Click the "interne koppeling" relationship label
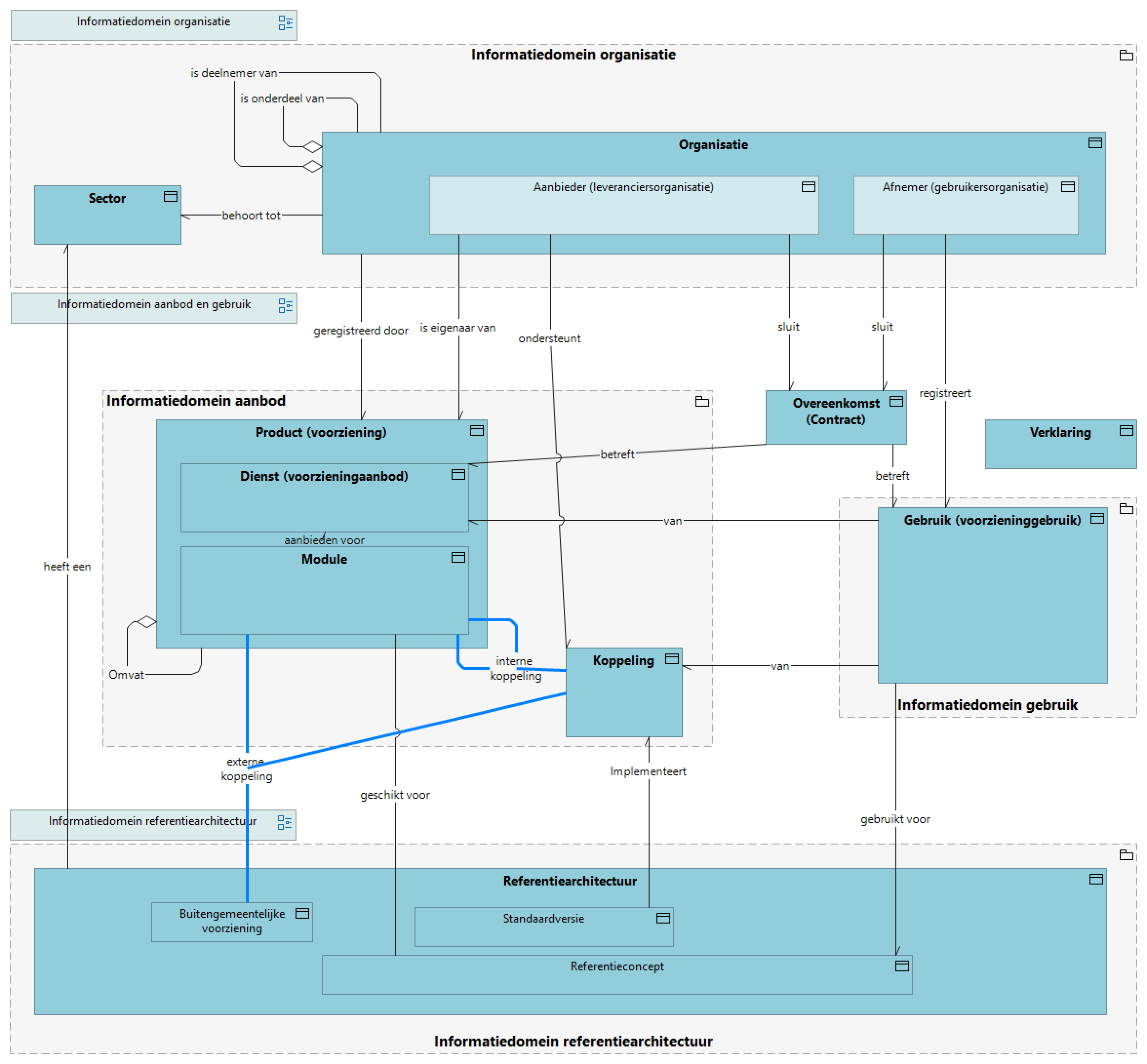The image size is (1147, 1064). (x=514, y=668)
